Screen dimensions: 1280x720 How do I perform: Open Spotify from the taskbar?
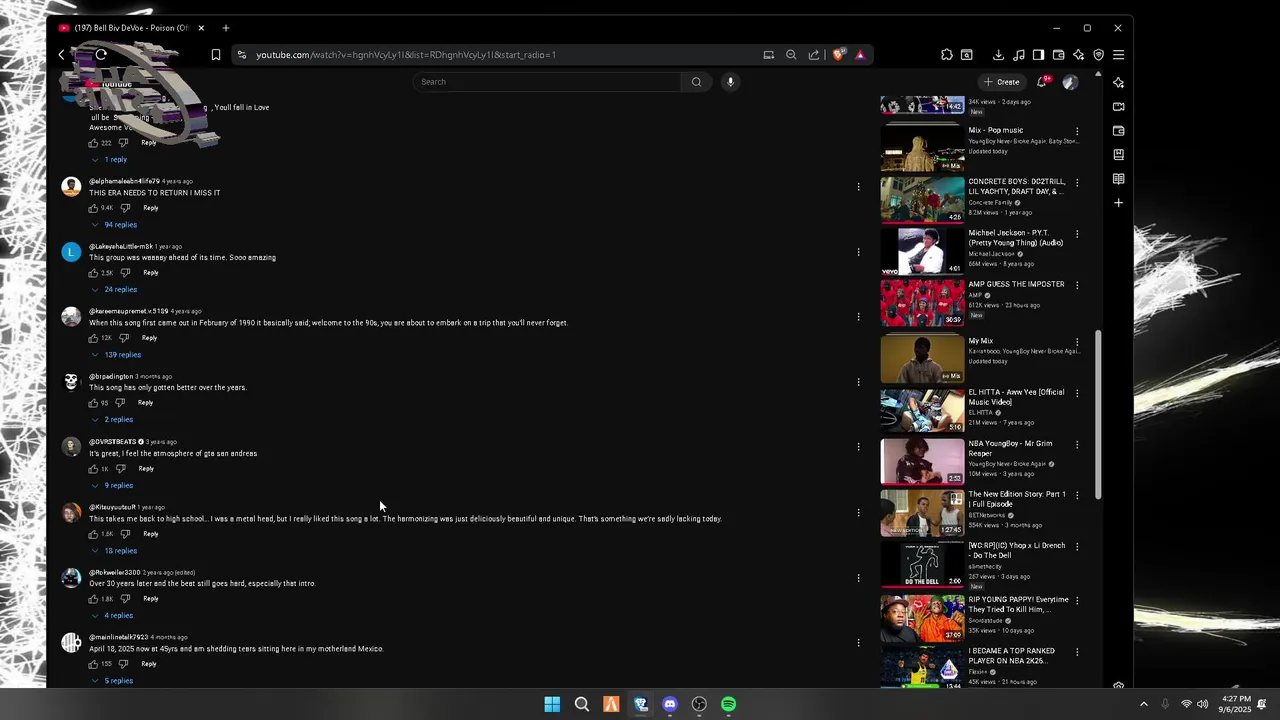729,704
